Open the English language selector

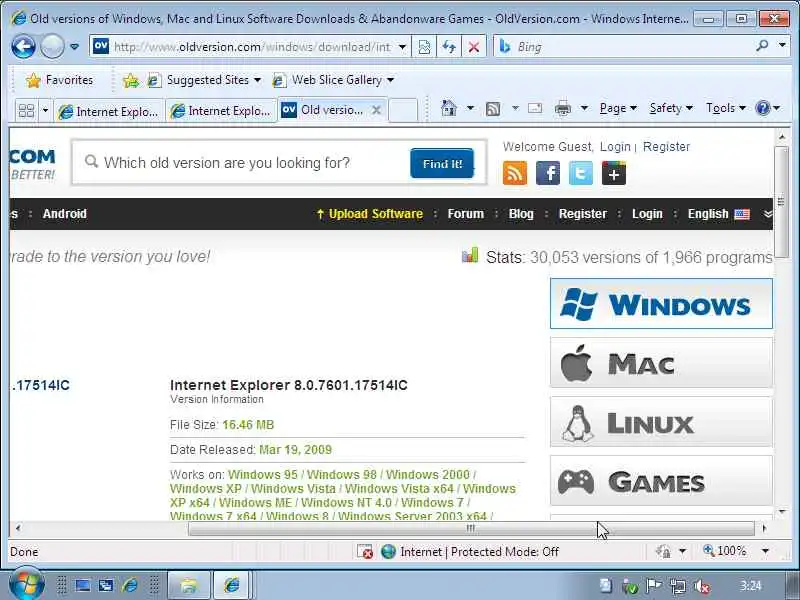pyautogui.click(x=718, y=214)
